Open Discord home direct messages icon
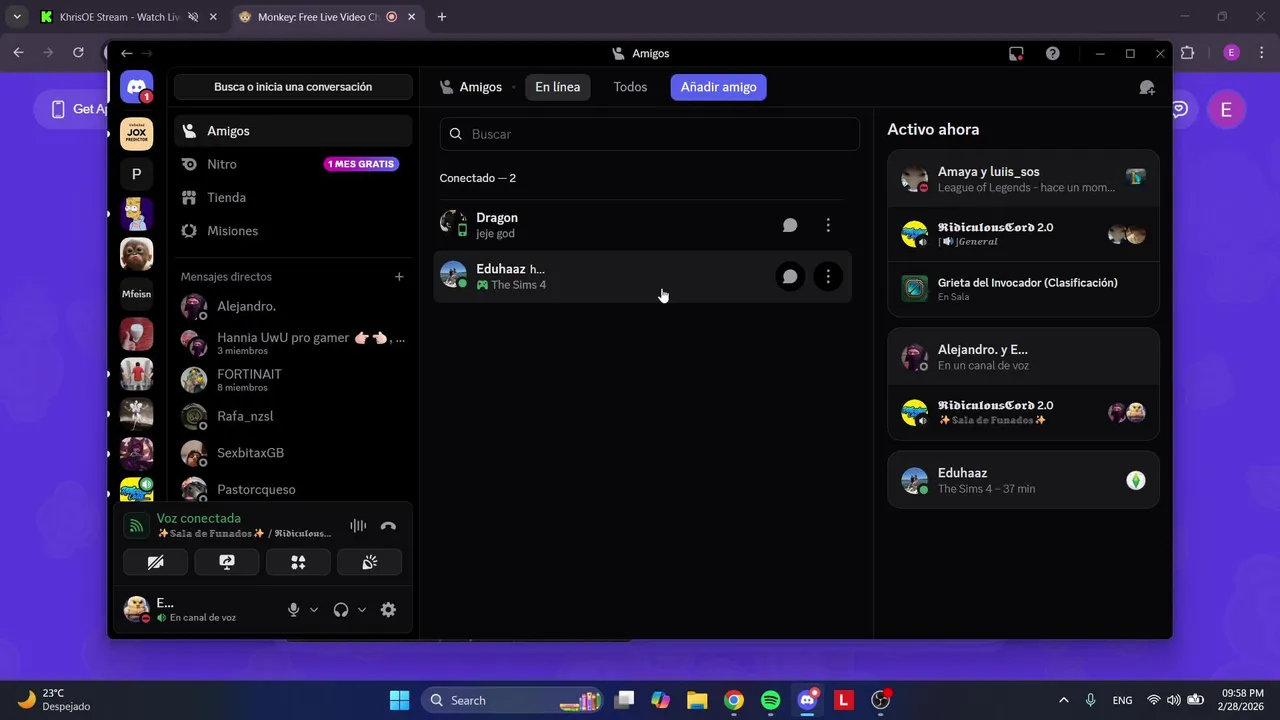The image size is (1280, 720). pos(137,87)
